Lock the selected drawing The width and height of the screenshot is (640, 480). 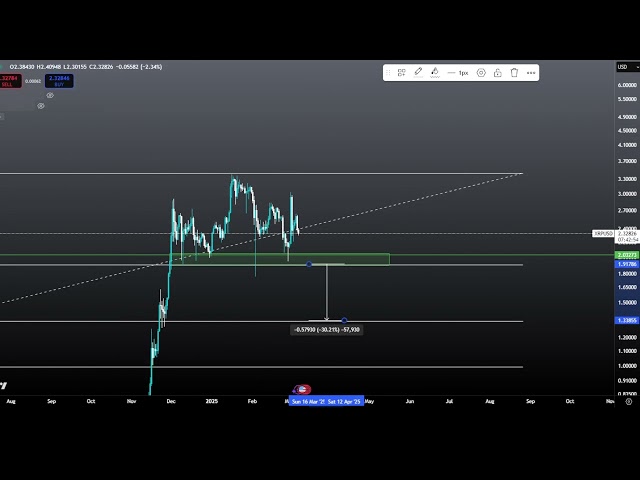coord(497,73)
